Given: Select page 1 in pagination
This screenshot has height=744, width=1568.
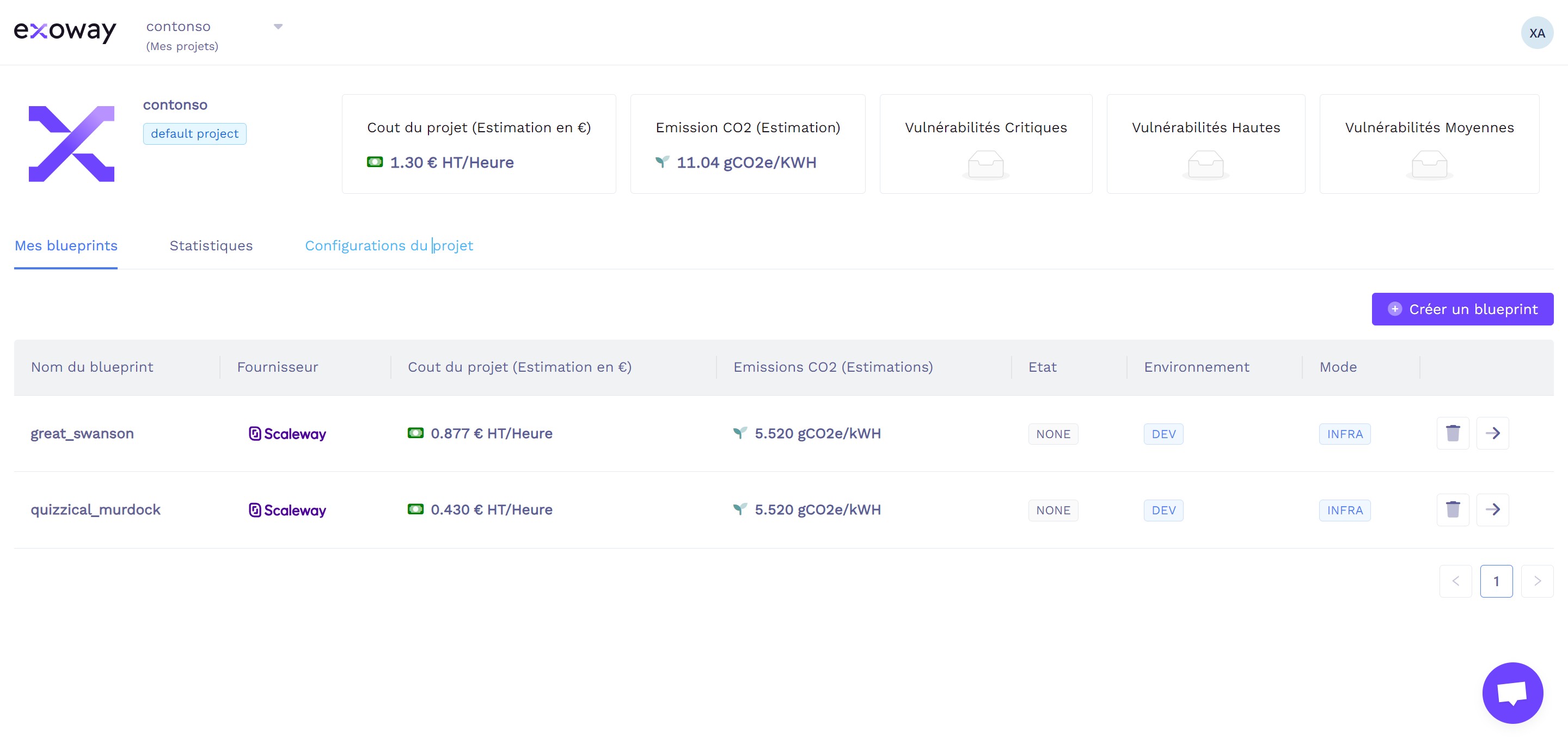Looking at the screenshot, I should click(x=1496, y=581).
